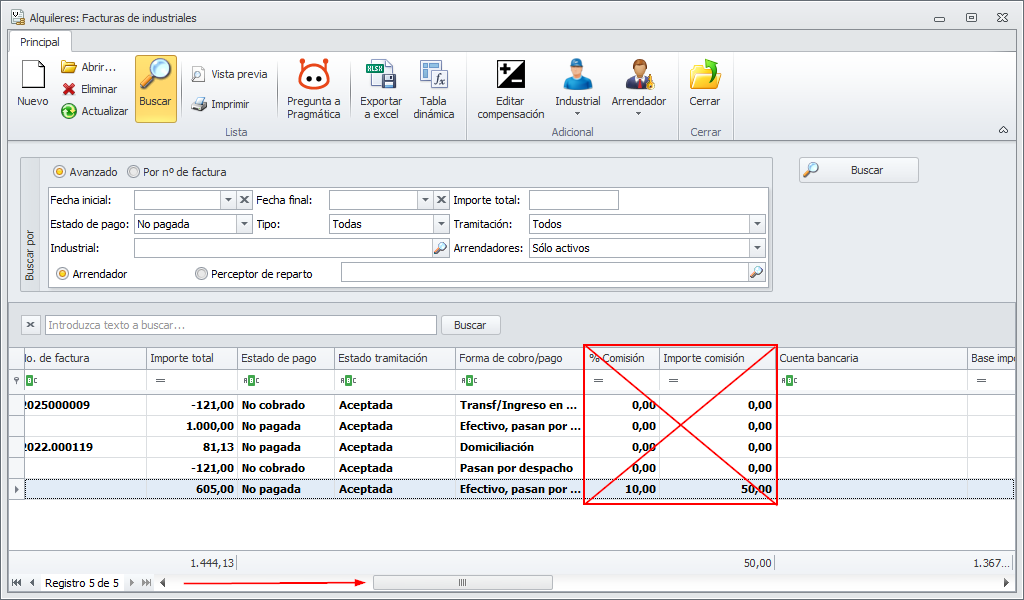
Task: Go to next record
Action: [x=131, y=582]
